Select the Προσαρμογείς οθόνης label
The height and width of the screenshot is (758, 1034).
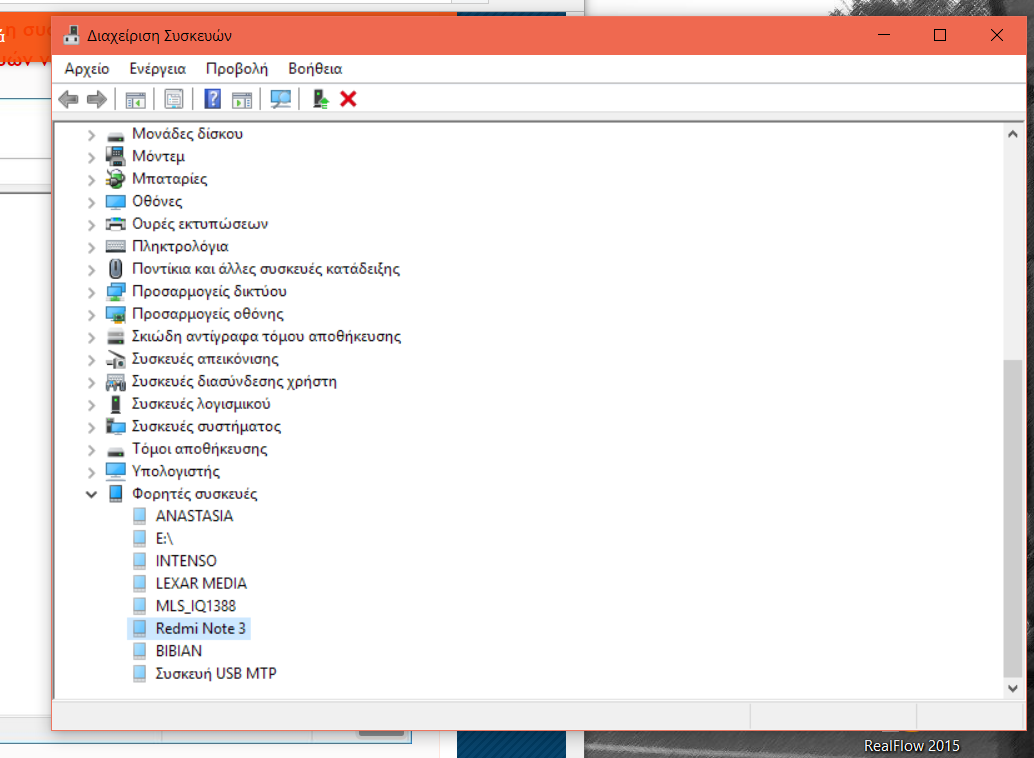pyautogui.click(x=208, y=314)
